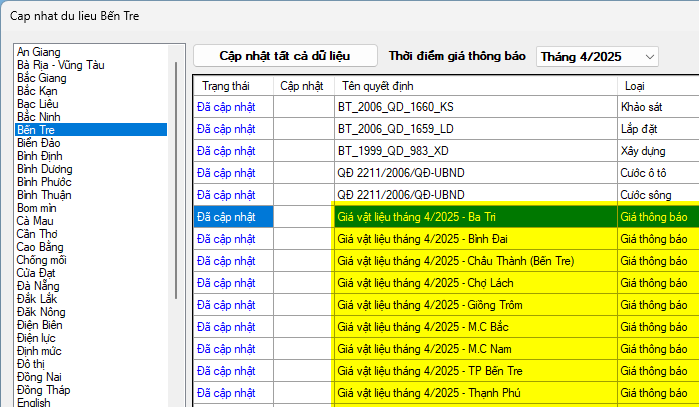Select 'Giá vật liệu tháng 4/2025 - Bình Đại'

pyautogui.click(x=476, y=239)
